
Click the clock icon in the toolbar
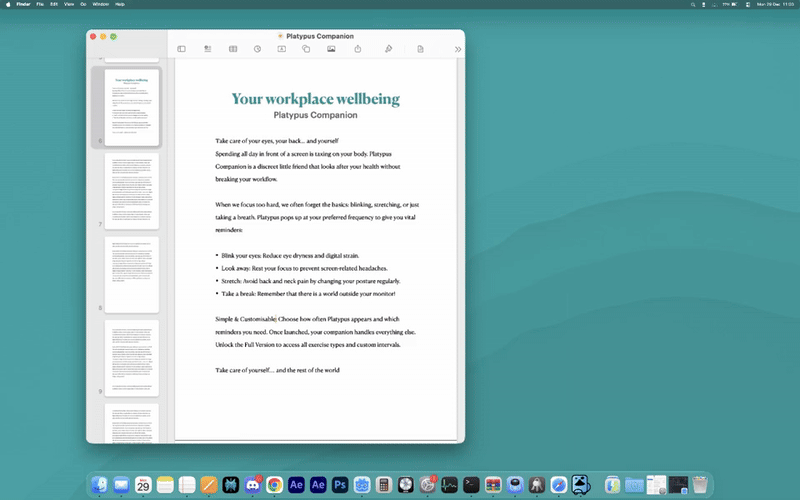257,49
